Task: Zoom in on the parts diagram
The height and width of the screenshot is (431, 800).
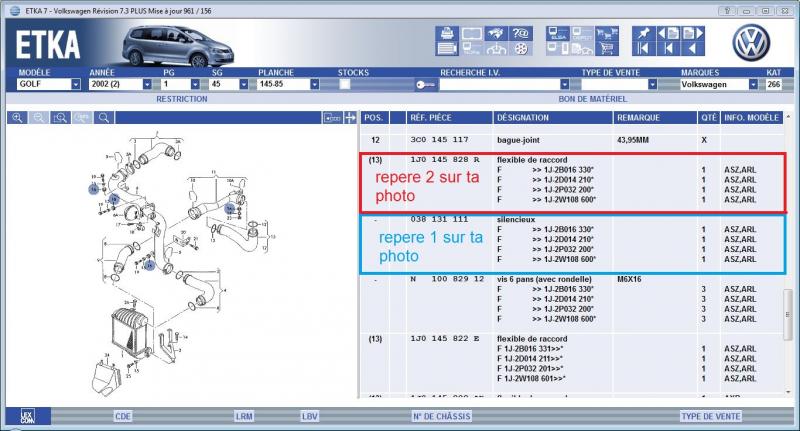Action: pos(17,118)
